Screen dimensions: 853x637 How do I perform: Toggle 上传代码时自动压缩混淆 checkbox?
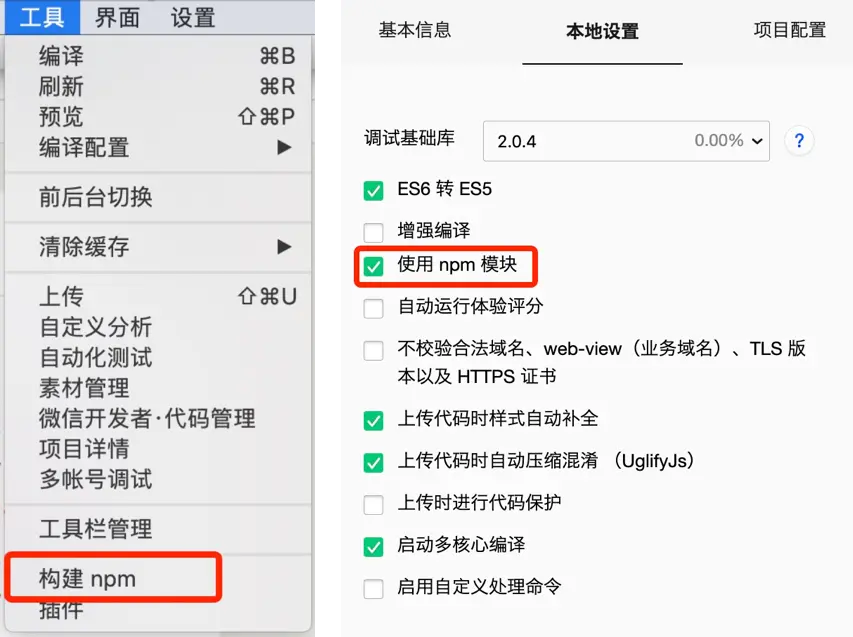click(x=373, y=462)
